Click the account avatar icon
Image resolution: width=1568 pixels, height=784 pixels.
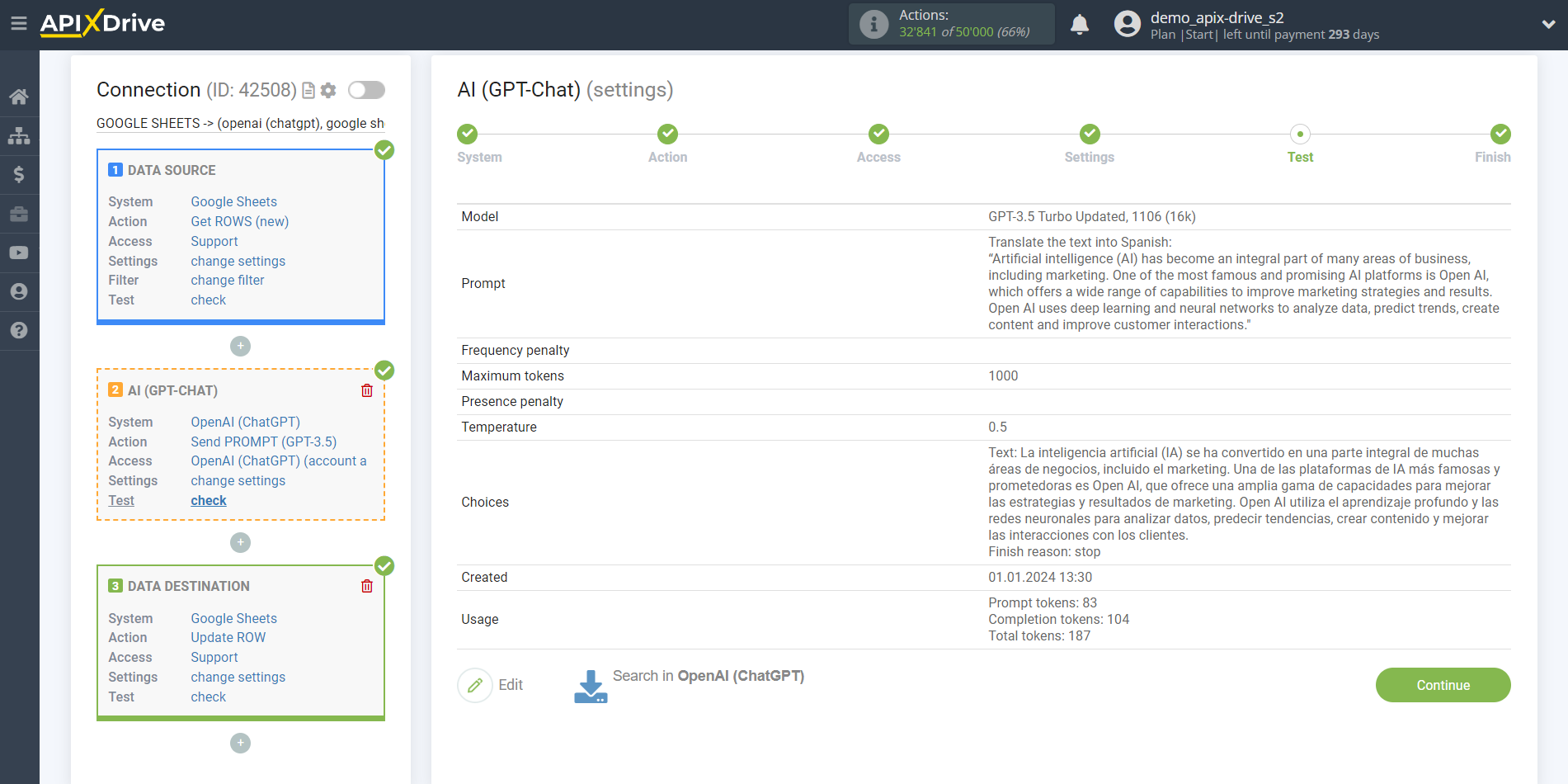tap(1127, 24)
